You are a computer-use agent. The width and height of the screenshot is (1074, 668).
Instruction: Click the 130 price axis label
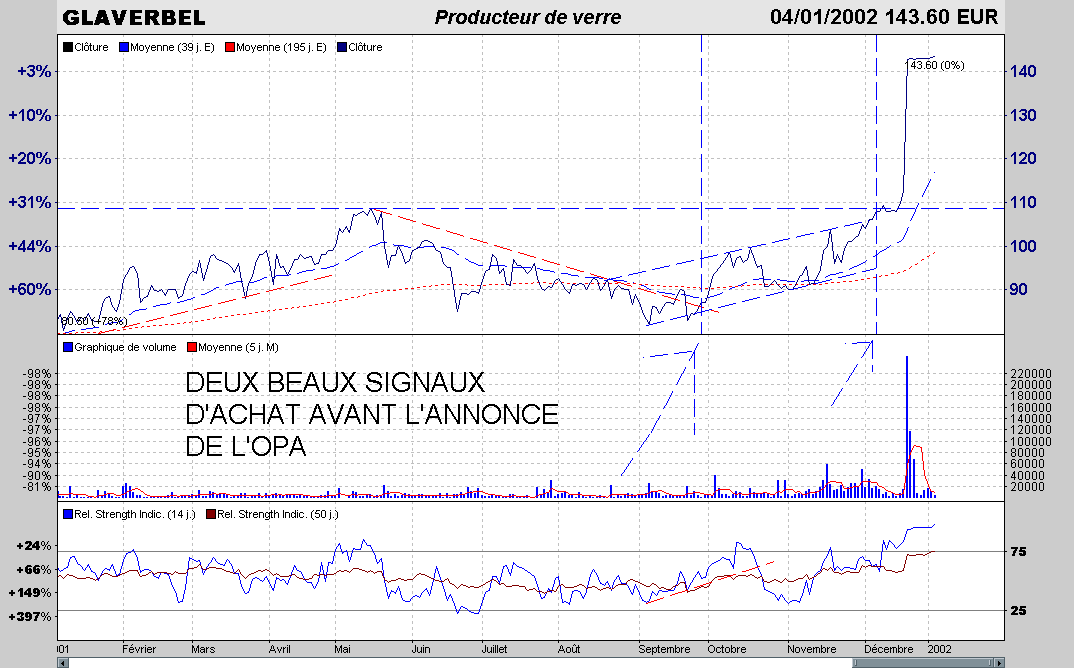(x=1023, y=115)
